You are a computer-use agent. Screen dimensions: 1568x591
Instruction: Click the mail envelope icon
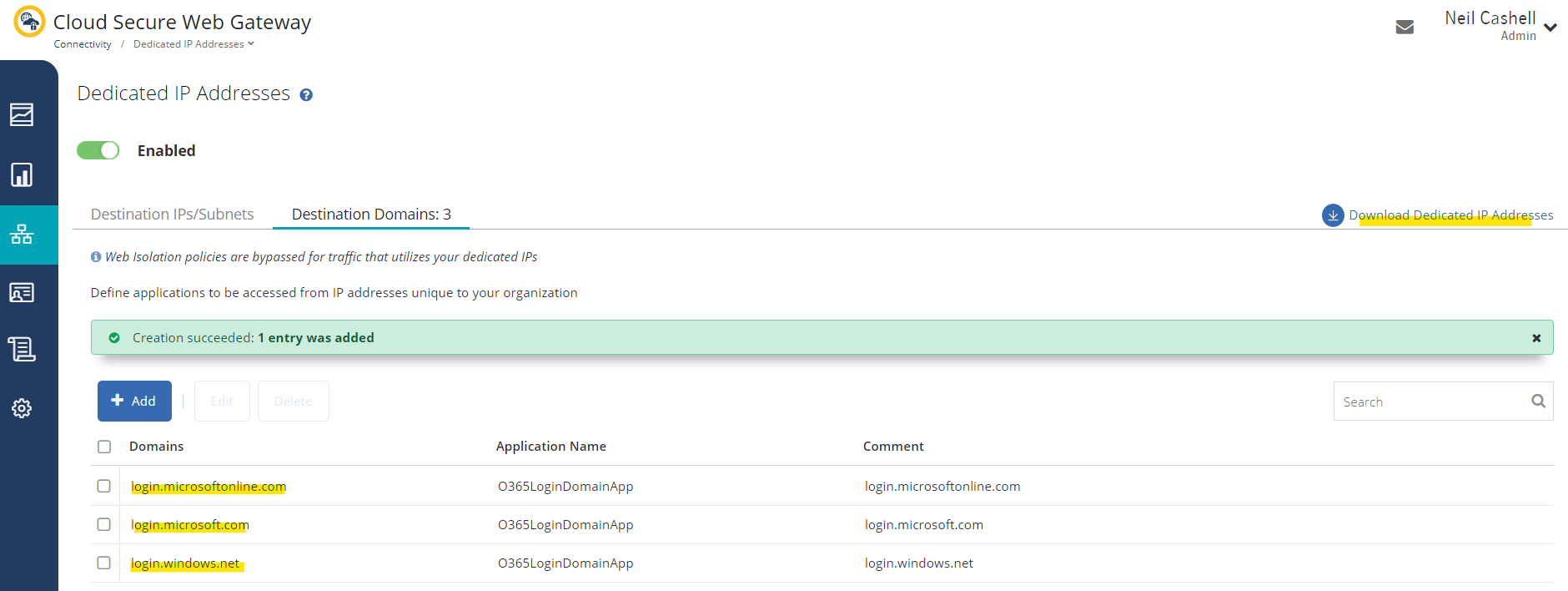pos(1405,27)
